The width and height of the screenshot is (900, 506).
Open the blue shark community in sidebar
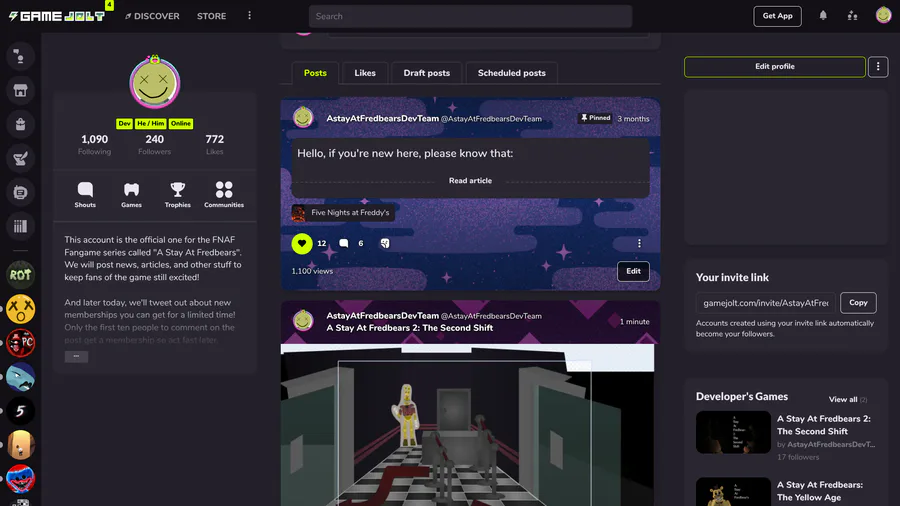coord(20,377)
